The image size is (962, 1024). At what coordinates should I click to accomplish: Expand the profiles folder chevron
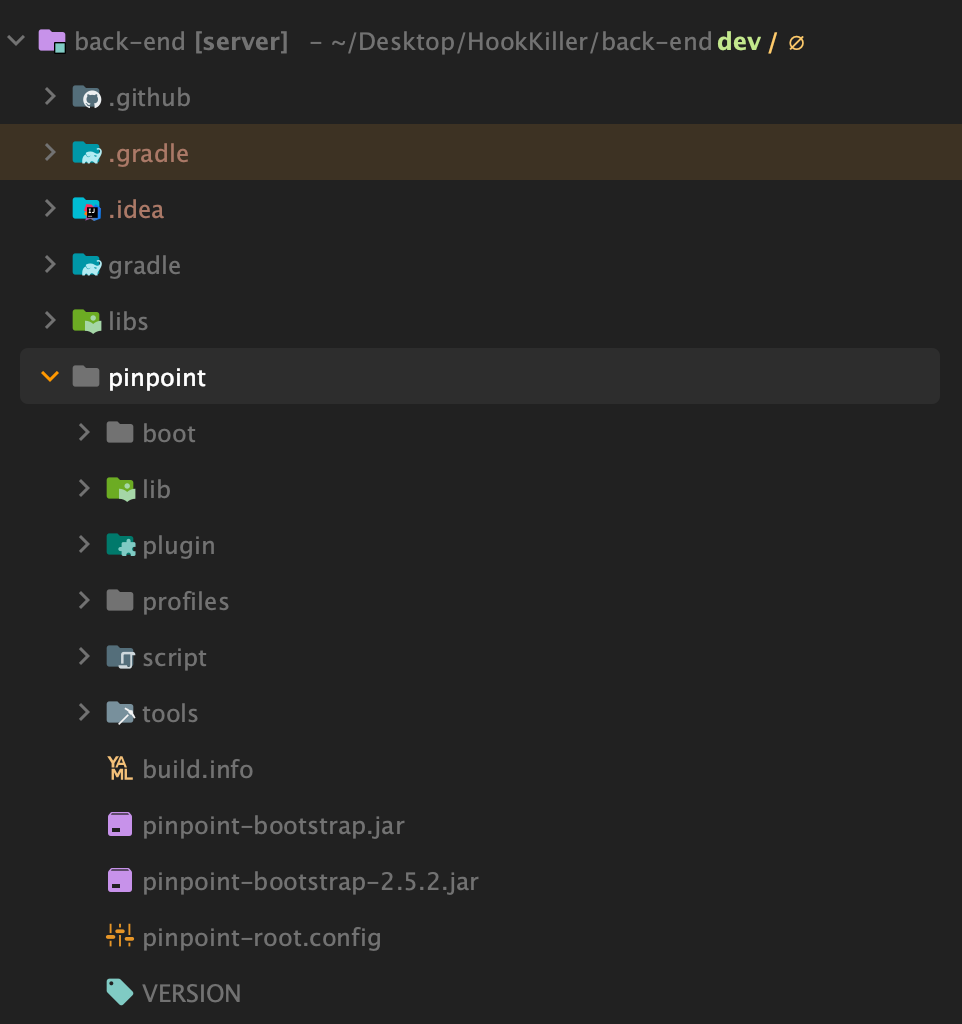click(x=84, y=600)
